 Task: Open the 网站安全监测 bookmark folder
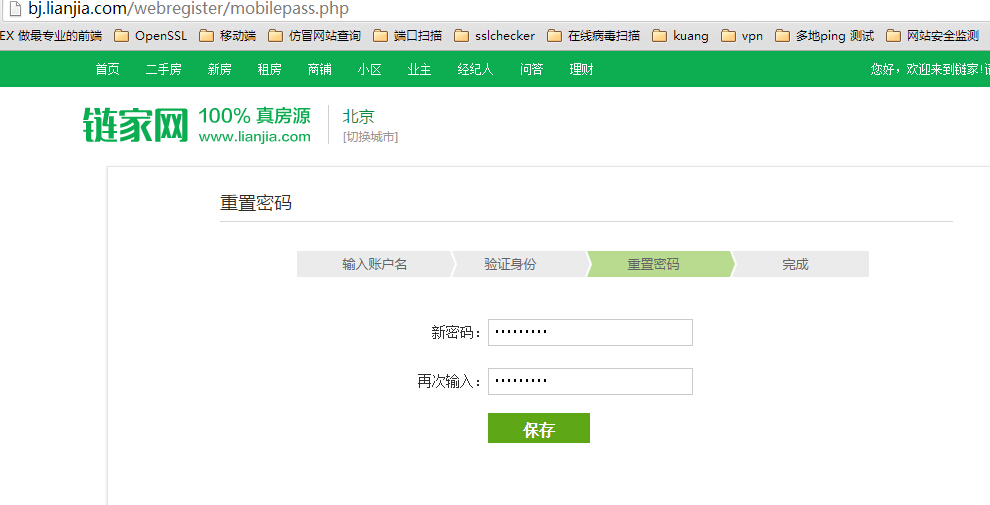(x=933, y=36)
